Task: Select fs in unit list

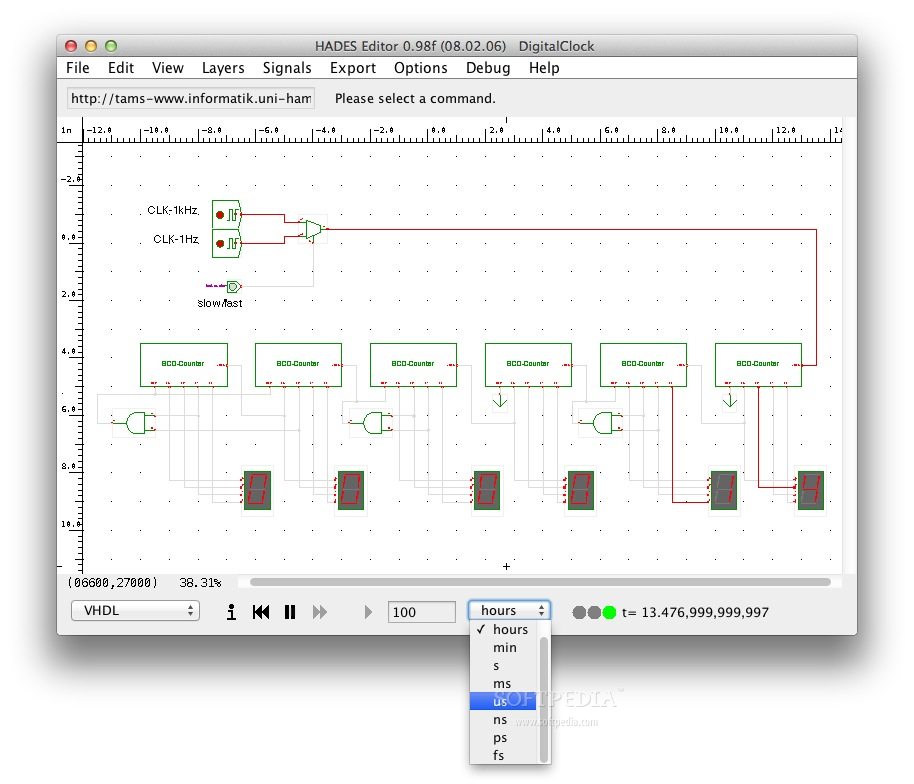Action: coord(504,755)
